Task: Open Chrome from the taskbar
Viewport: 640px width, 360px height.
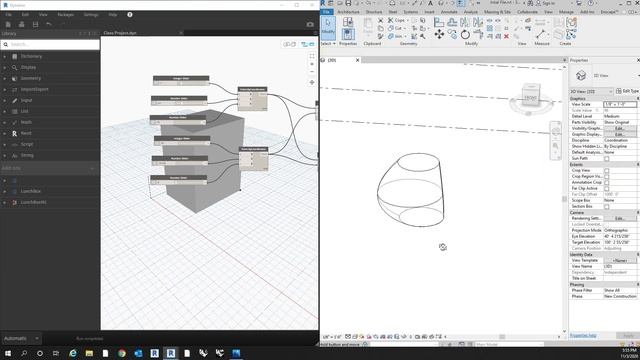Action: tap(122, 353)
